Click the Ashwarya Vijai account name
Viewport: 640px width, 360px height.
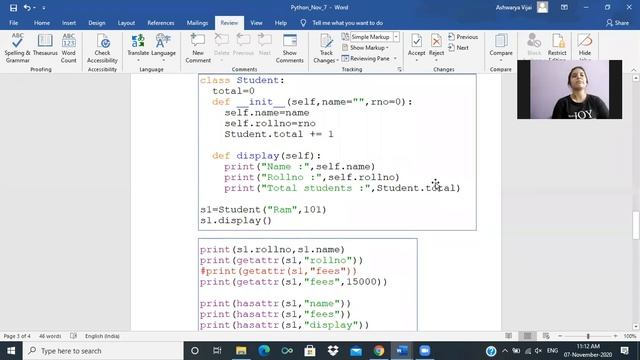[513, 7]
